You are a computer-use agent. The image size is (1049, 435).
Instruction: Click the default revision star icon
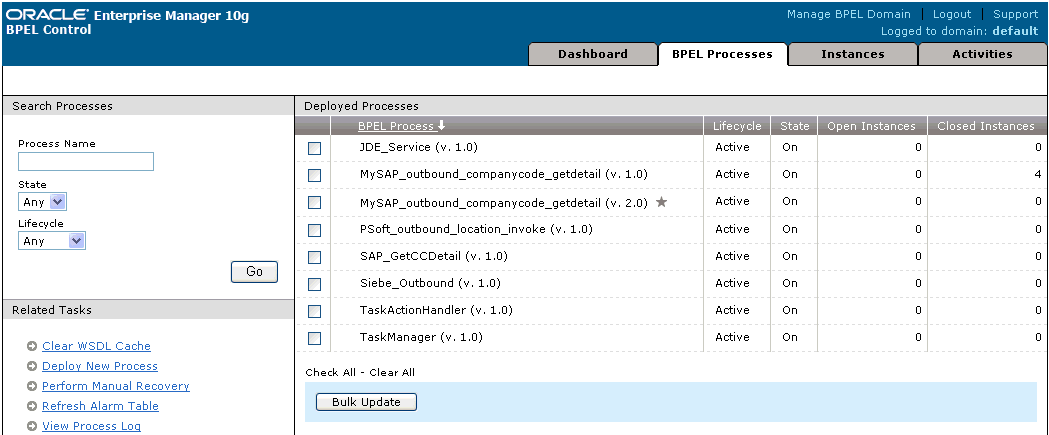pyautogui.click(x=661, y=201)
